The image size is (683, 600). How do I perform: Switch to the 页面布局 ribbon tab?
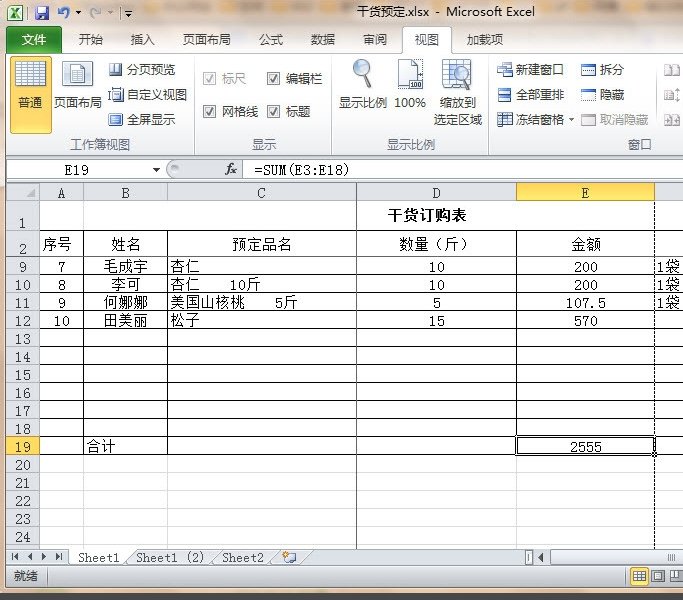pyautogui.click(x=206, y=40)
